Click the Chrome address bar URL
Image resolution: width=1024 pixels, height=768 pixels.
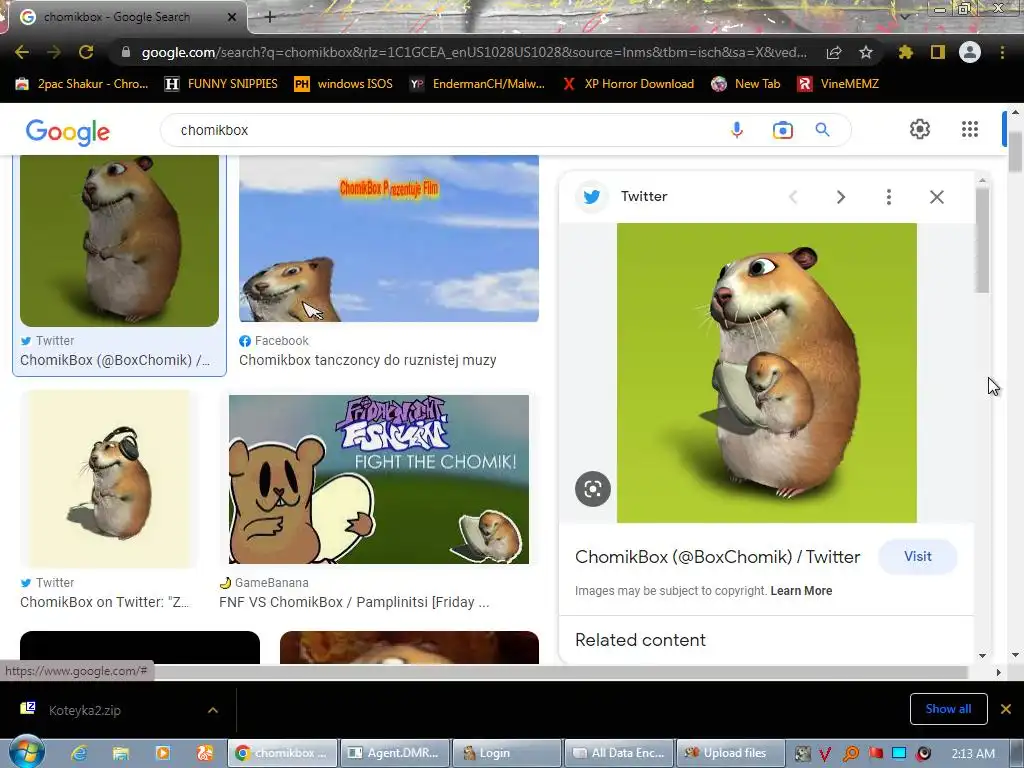point(473,52)
